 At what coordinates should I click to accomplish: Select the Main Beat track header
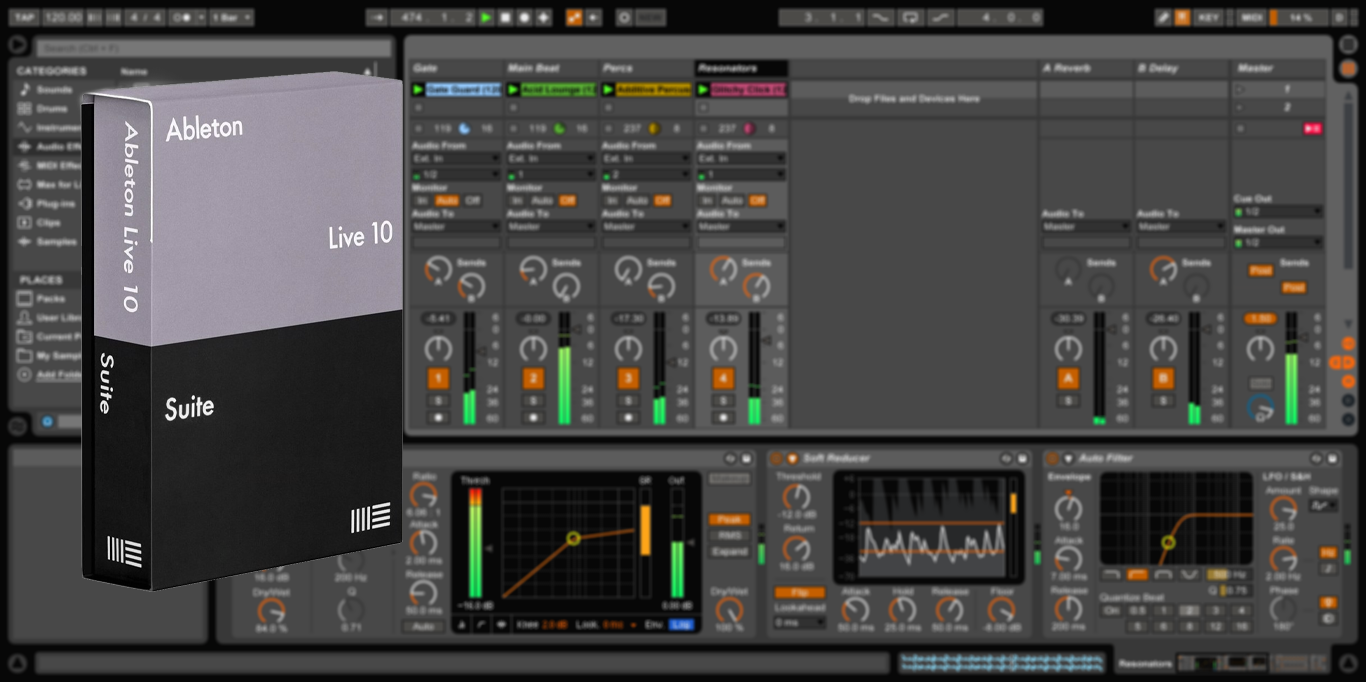point(551,68)
